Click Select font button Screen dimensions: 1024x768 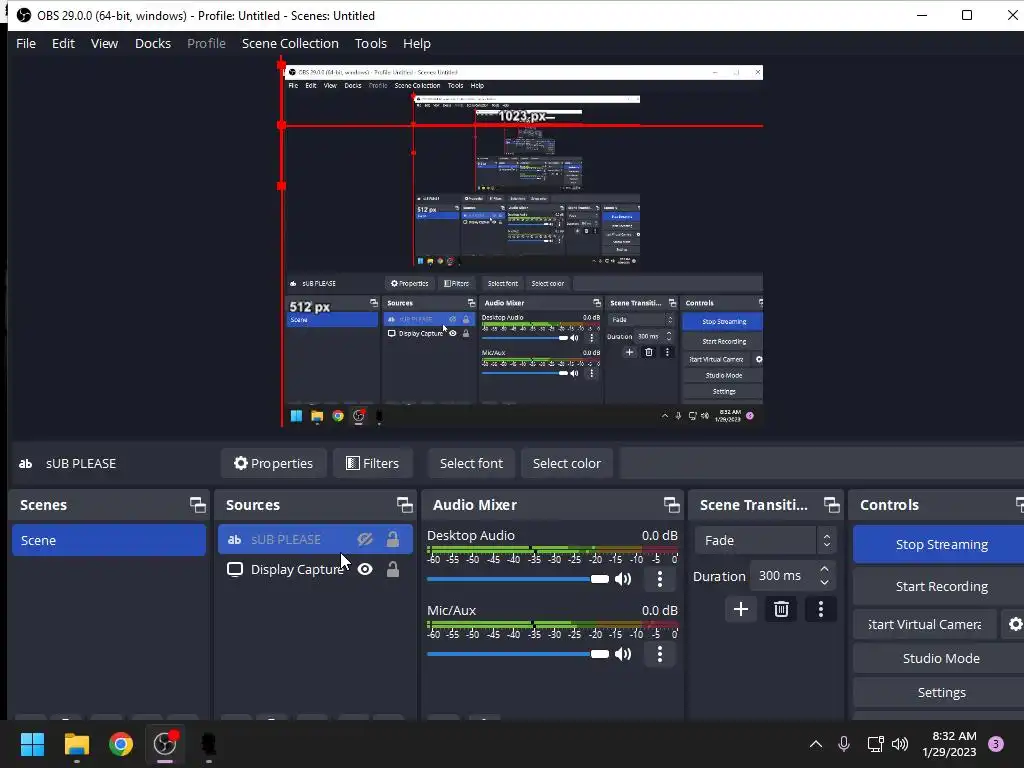click(471, 463)
